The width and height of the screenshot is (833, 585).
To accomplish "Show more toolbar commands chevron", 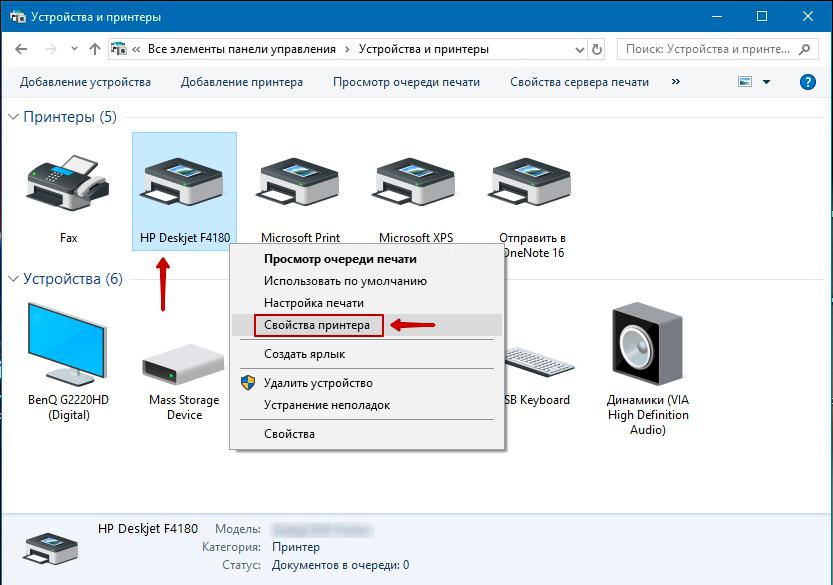I will point(676,82).
